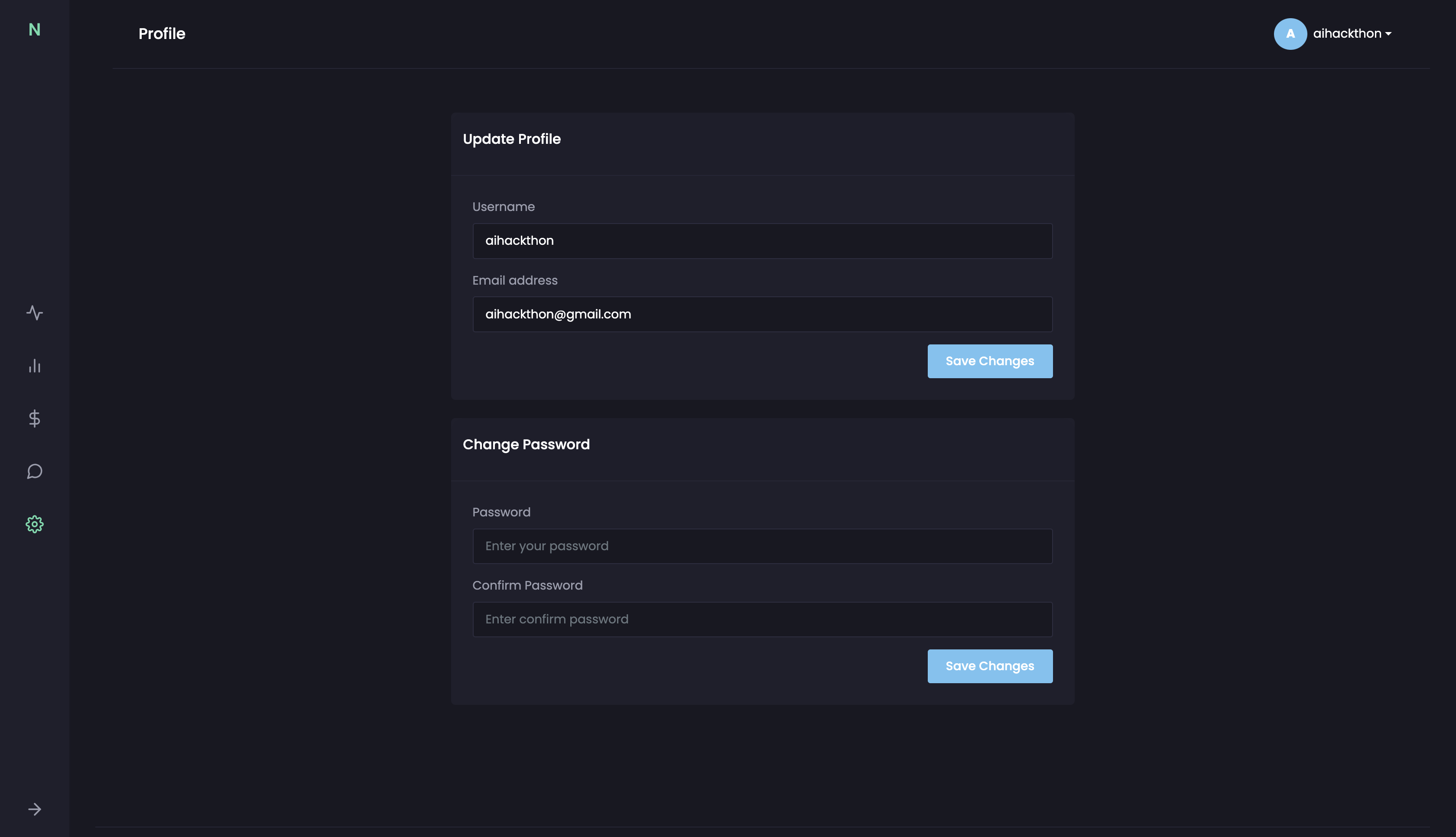Click the Enter your password field
The height and width of the screenshot is (837, 1456).
click(762, 546)
